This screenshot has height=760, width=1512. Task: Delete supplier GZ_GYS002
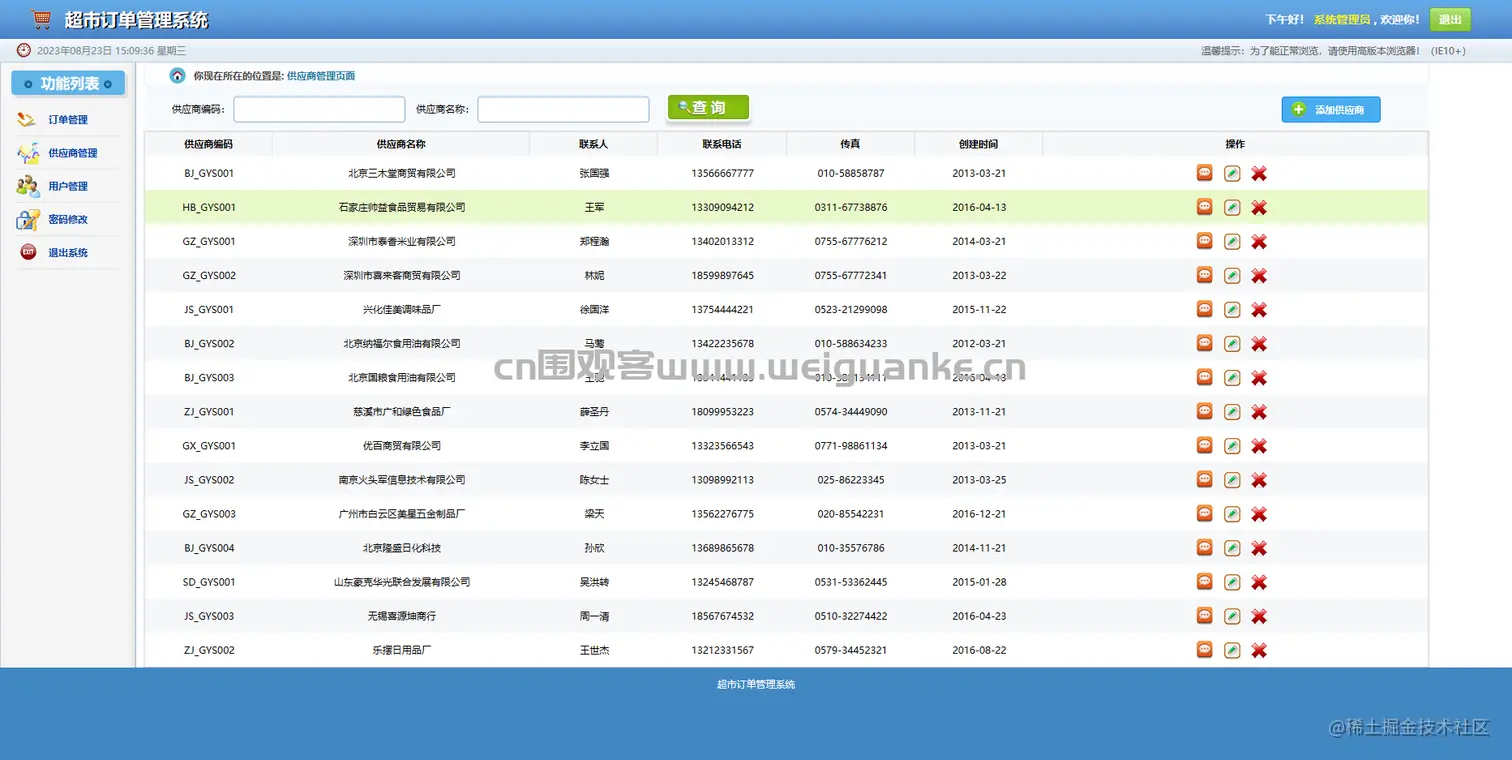pos(1259,275)
